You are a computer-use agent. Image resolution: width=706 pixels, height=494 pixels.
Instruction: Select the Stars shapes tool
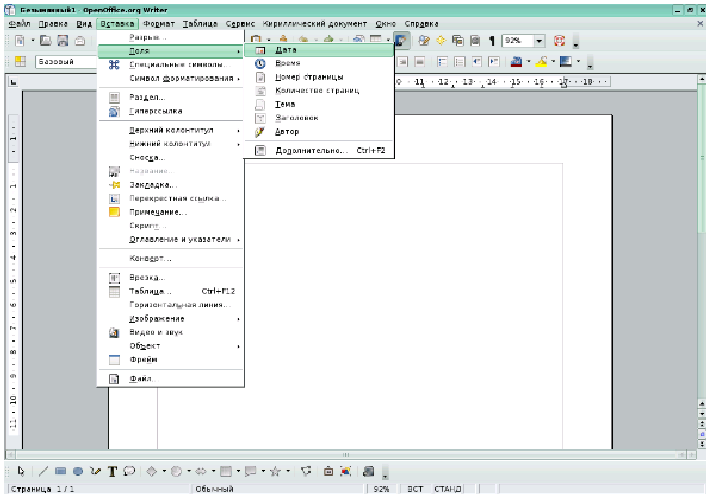[275, 471]
